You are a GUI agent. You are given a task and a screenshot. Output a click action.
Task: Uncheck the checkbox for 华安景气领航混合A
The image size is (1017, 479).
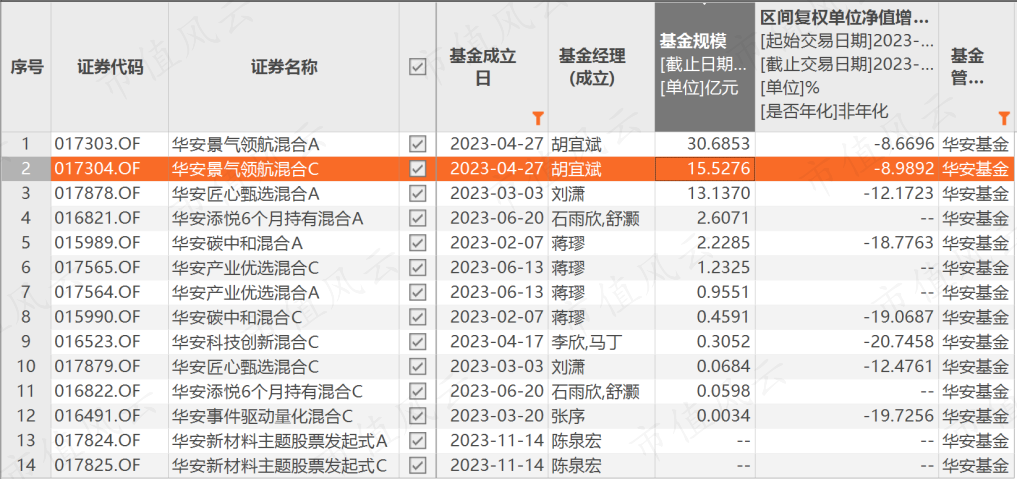click(x=418, y=144)
